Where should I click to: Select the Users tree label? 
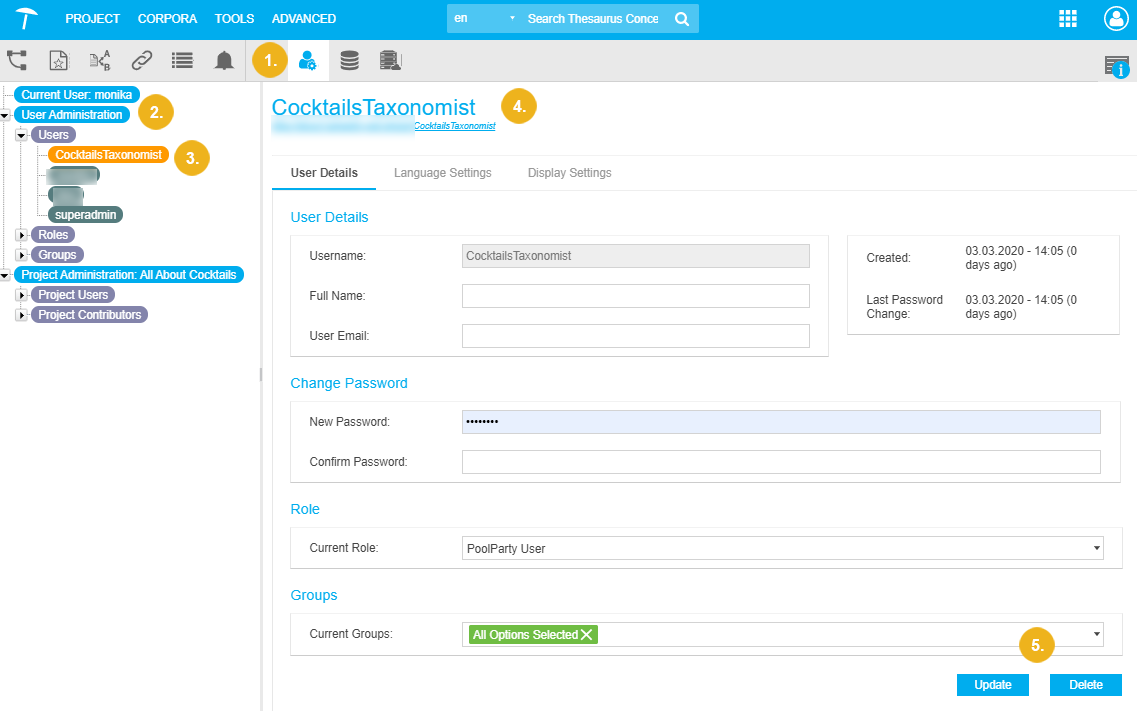click(54, 135)
